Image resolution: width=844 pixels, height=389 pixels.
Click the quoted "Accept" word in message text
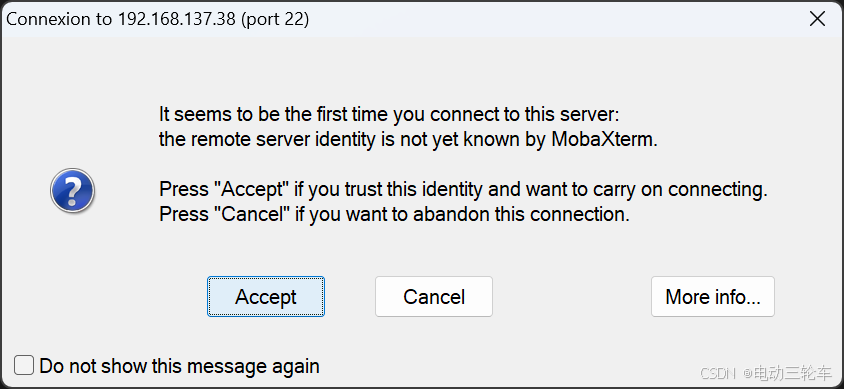[x=252, y=189]
